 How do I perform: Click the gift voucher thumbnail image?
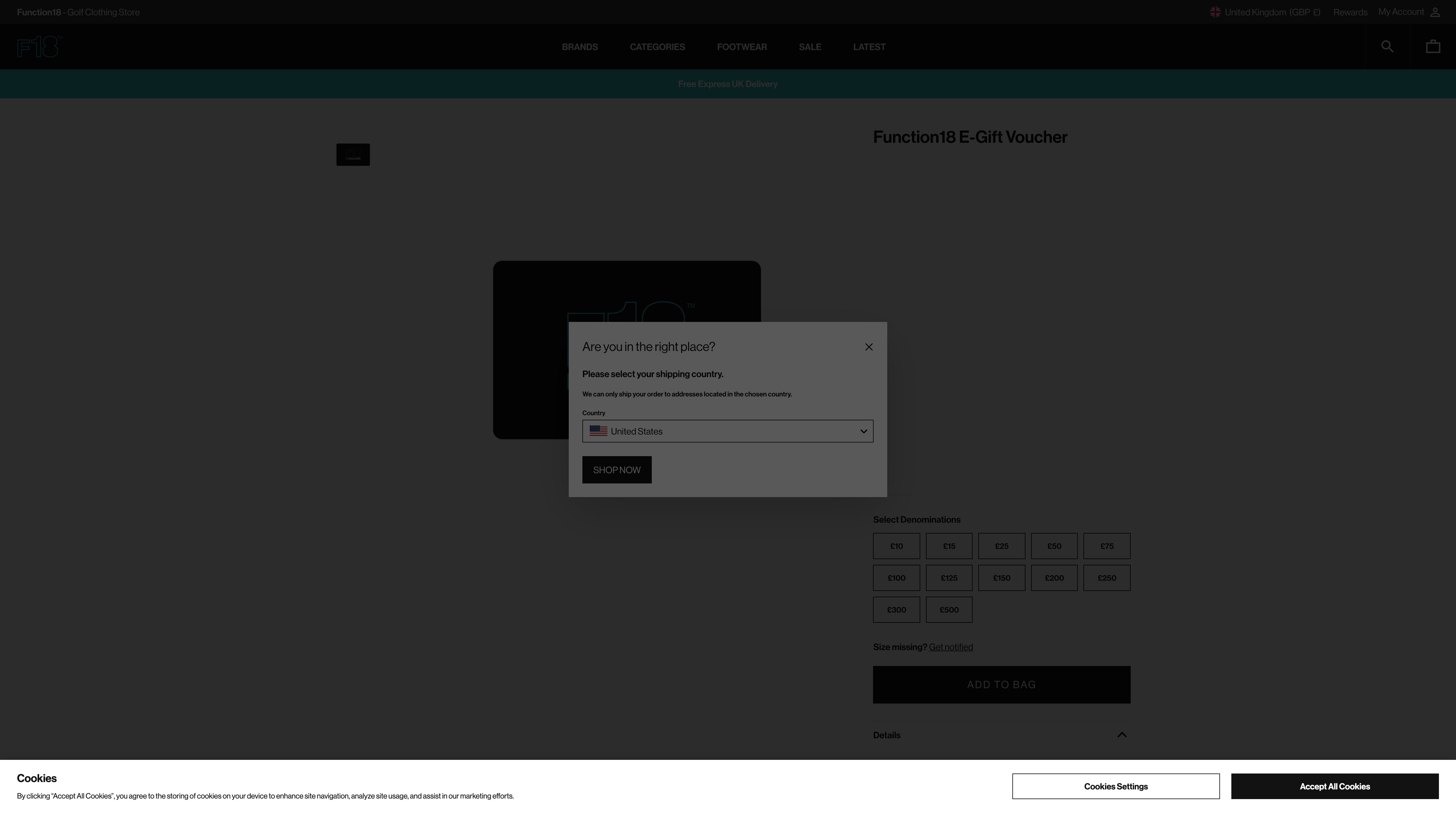click(x=353, y=154)
